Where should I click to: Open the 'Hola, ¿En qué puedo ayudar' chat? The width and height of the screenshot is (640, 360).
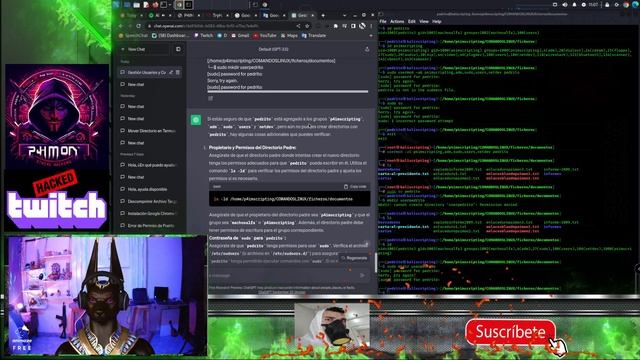(x=150, y=165)
